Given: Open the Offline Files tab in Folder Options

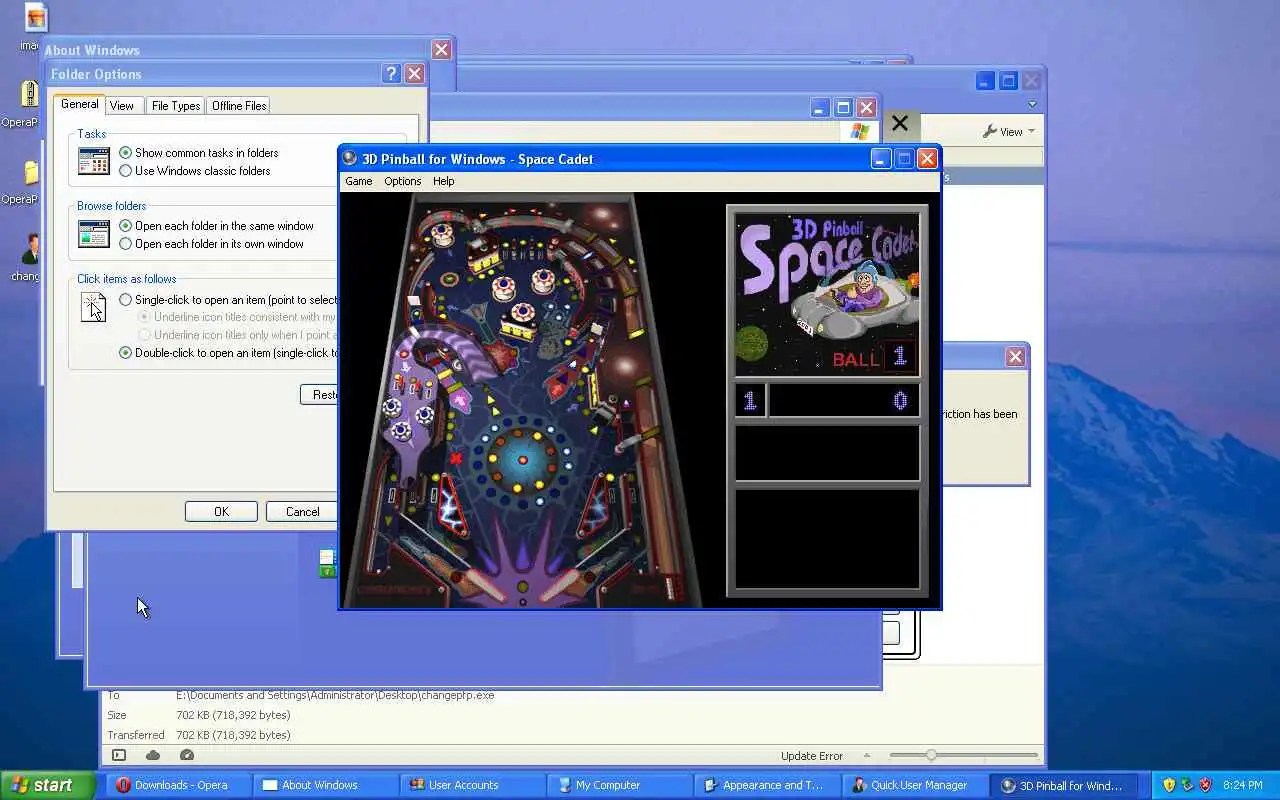Looking at the screenshot, I should (x=239, y=105).
